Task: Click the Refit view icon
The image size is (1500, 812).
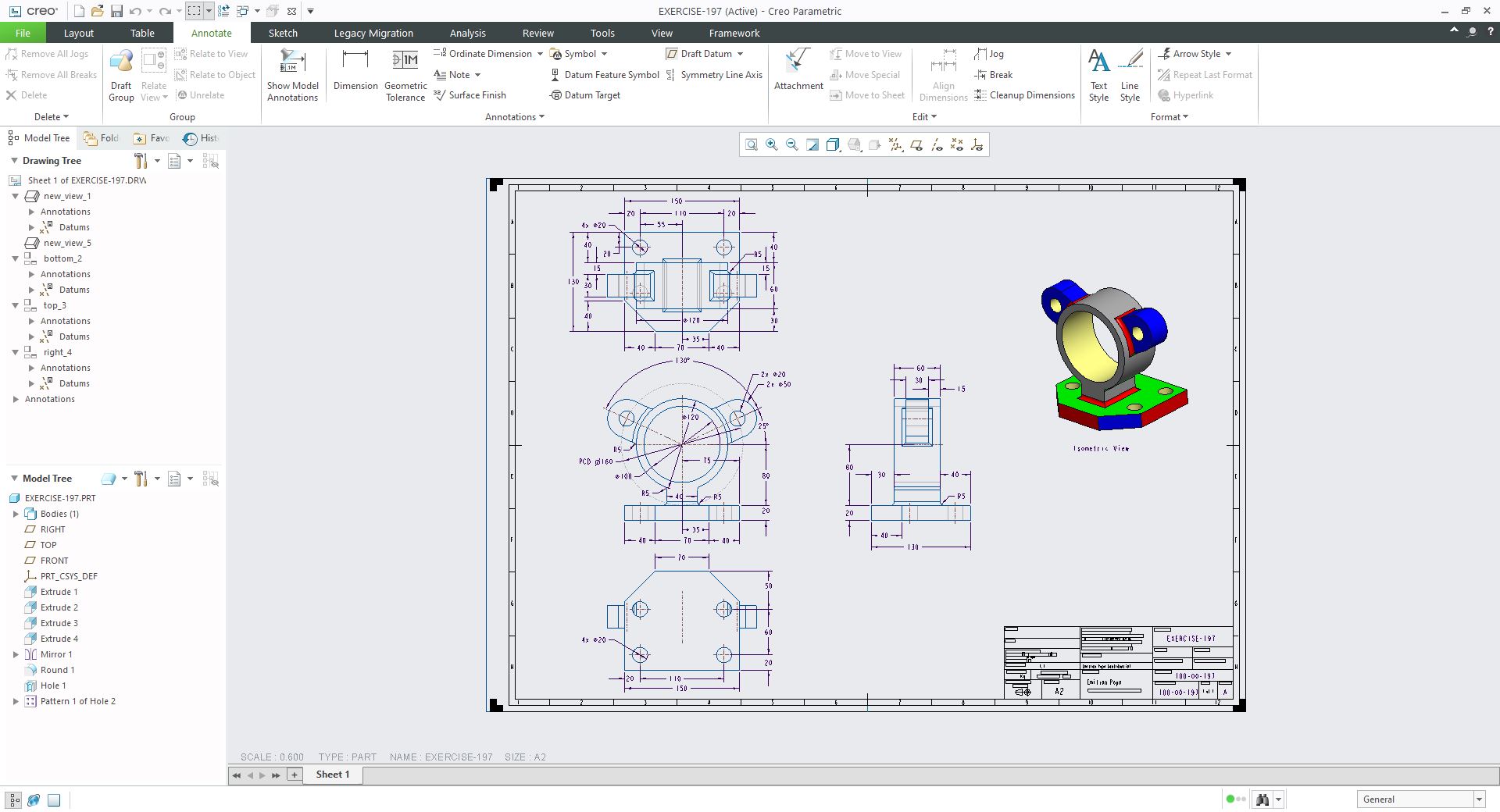Action: pyautogui.click(x=752, y=145)
